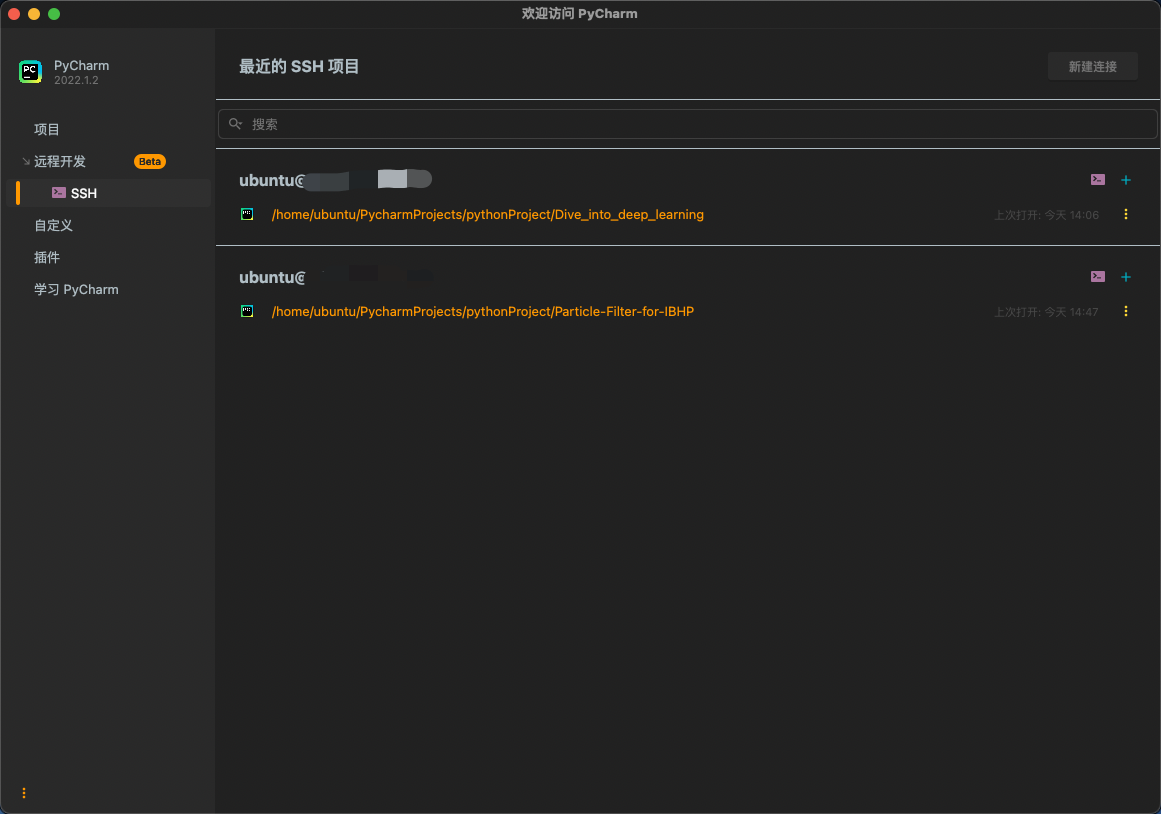Add new project to first ubuntu host
Viewport: 1161px width, 814px height.
point(1125,180)
